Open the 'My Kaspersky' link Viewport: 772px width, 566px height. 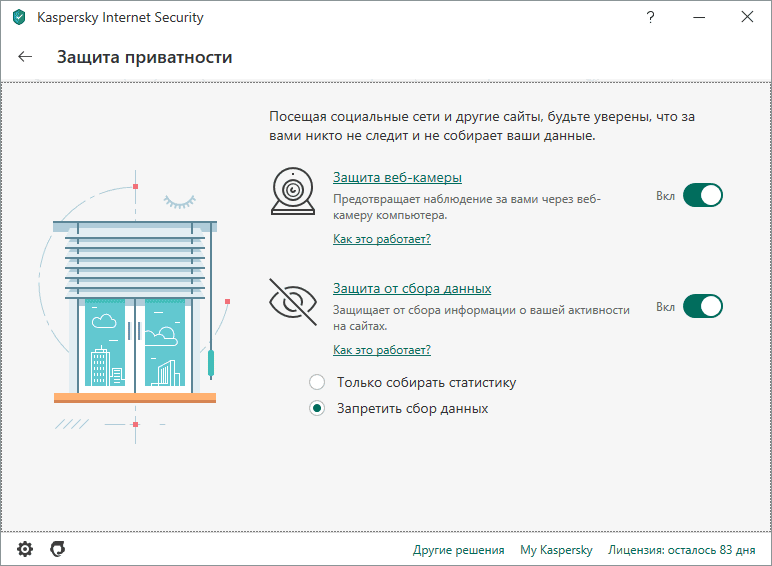(556, 550)
